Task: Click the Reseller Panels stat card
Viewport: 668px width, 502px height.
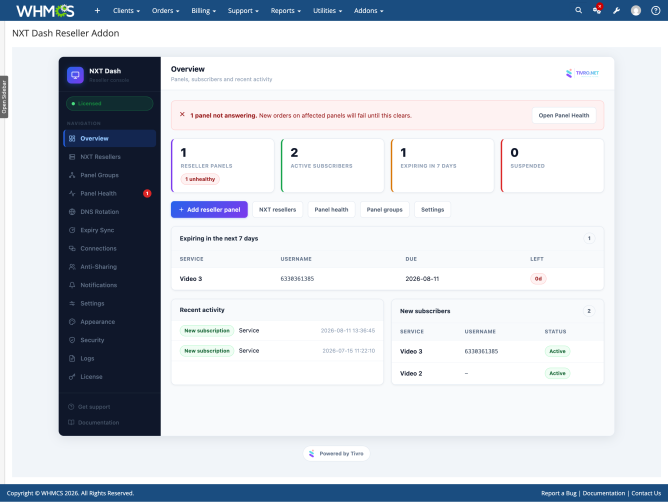Action: 223,165
